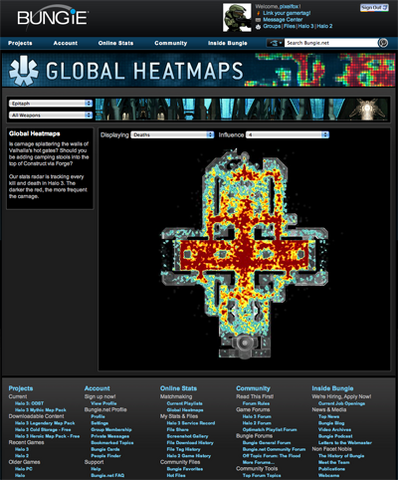Open the Epitaph map selection dropdown
Screen dimensions: 398x480
(x=51, y=103)
